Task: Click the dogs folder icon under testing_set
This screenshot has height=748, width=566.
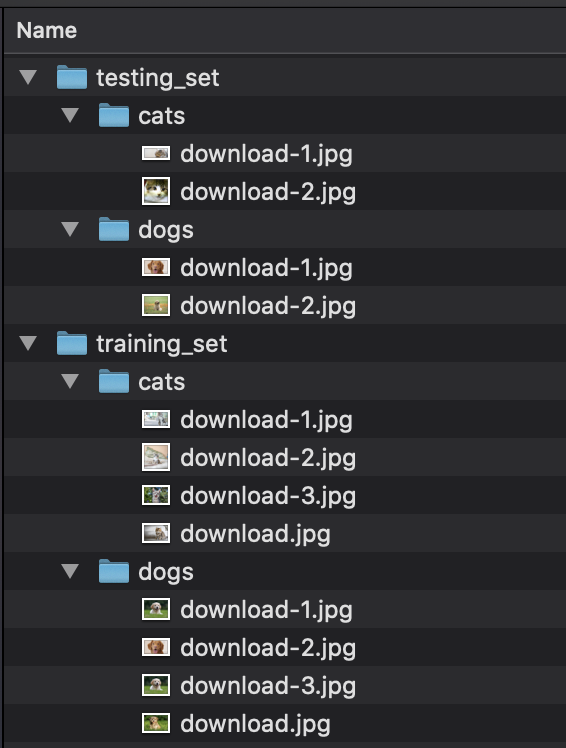Action: [x=114, y=229]
